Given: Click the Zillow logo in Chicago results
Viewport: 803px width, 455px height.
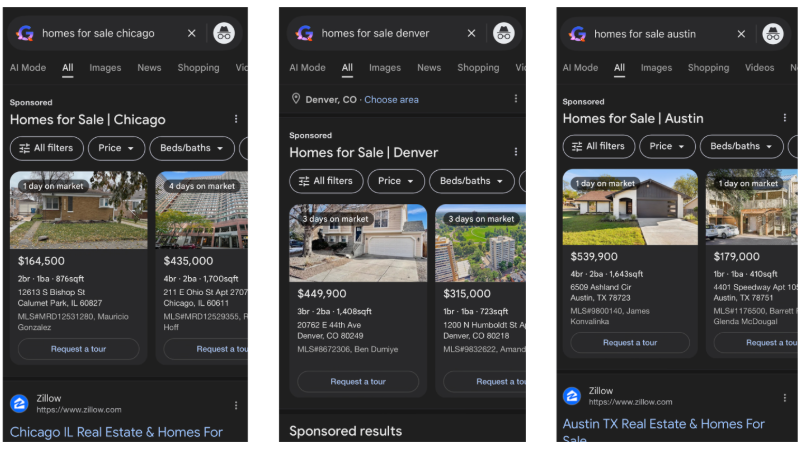Looking at the screenshot, I should (x=19, y=403).
